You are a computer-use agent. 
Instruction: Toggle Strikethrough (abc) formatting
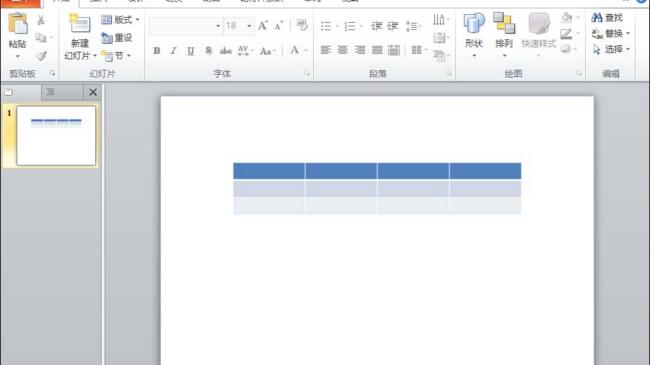point(225,51)
